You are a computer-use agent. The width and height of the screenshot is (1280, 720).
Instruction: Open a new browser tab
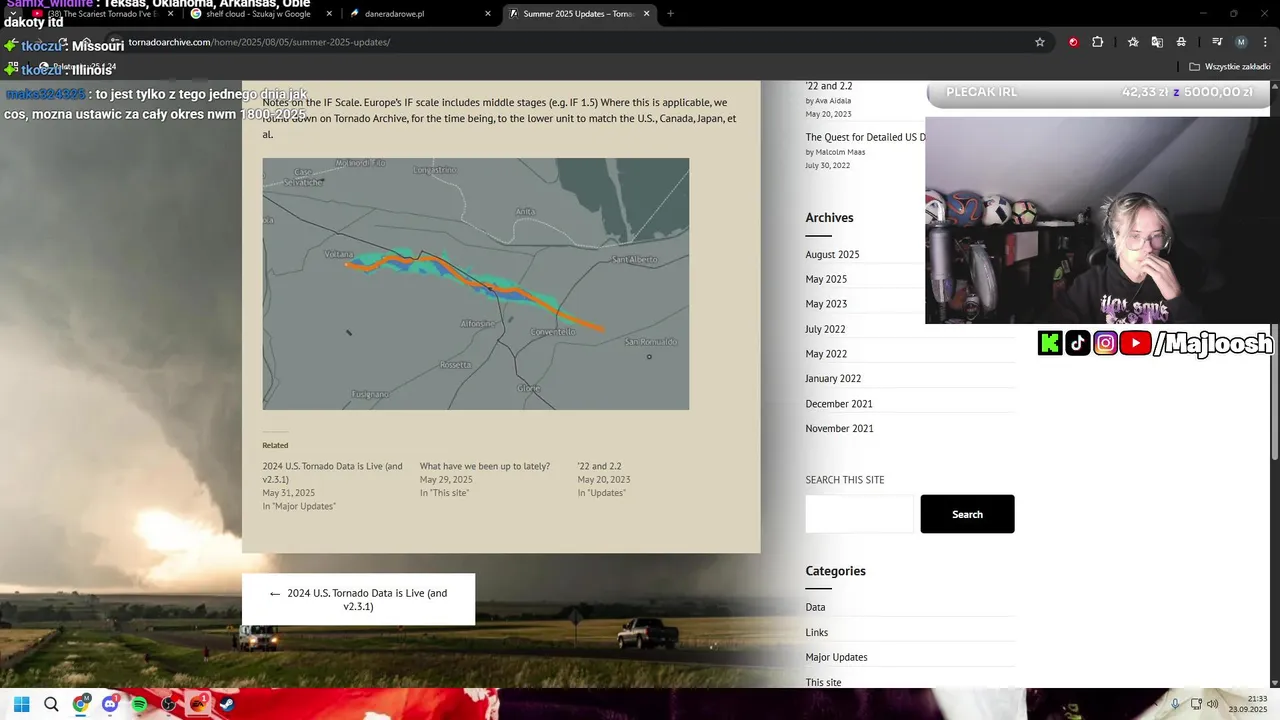point(670,14)
